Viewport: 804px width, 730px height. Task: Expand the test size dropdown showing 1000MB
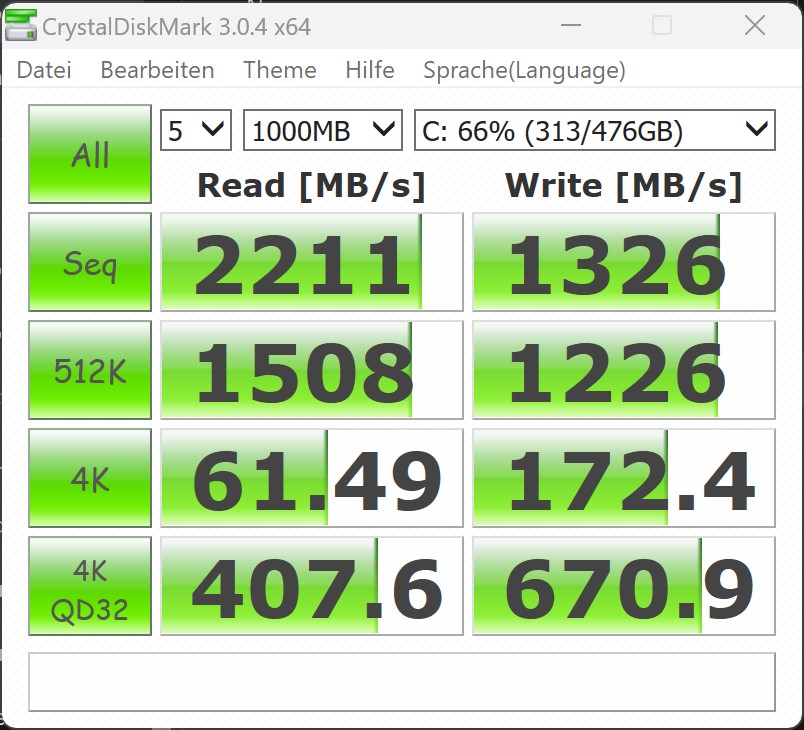(x=323, y=130)
